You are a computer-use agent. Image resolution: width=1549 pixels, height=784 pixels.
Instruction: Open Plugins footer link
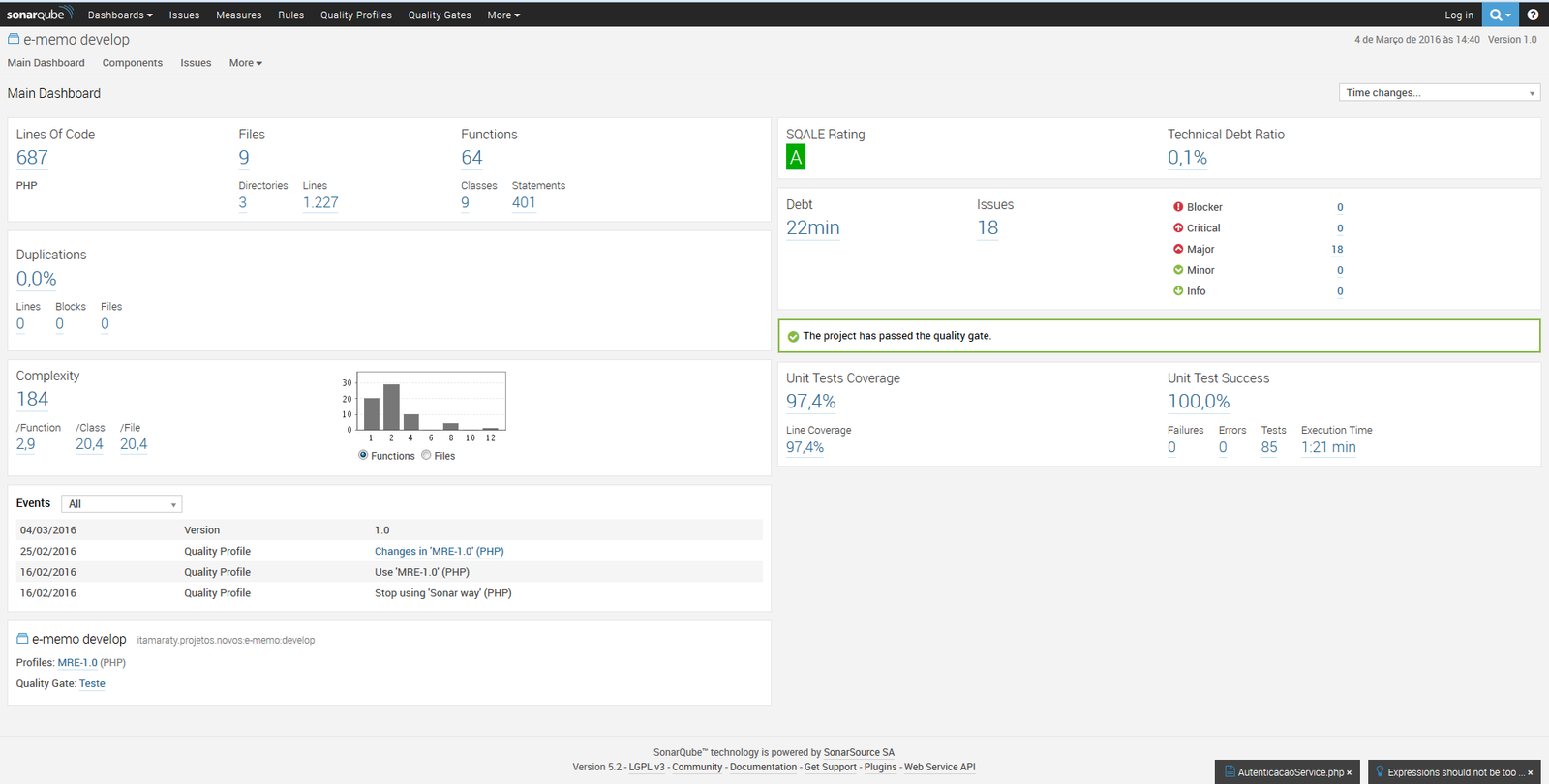click(880, 767)
